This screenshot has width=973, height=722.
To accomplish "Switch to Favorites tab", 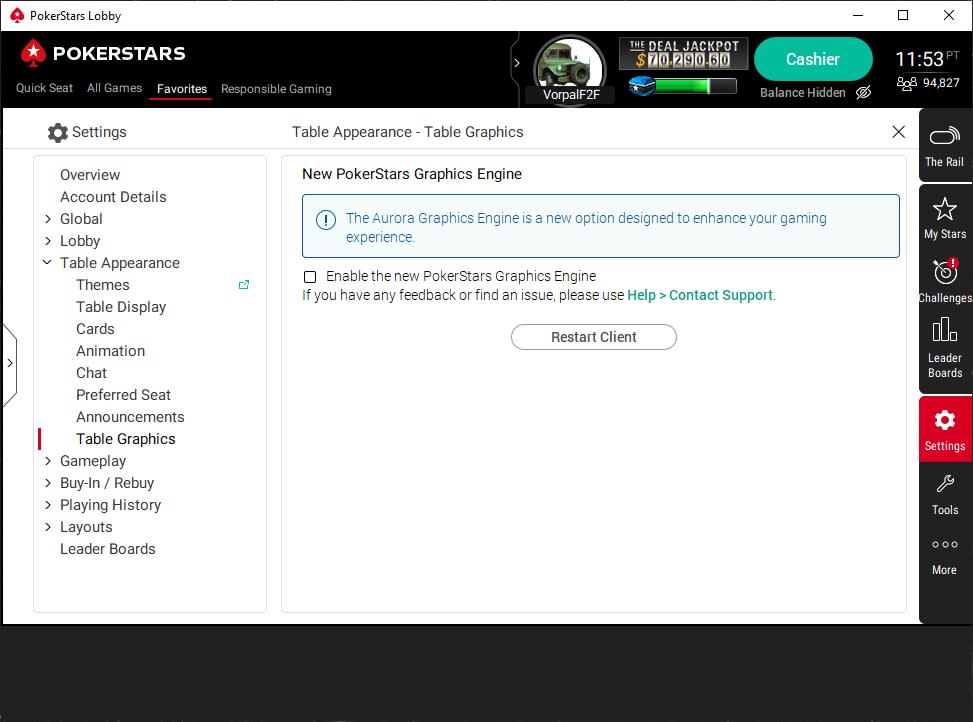I will tap(182, 89).
